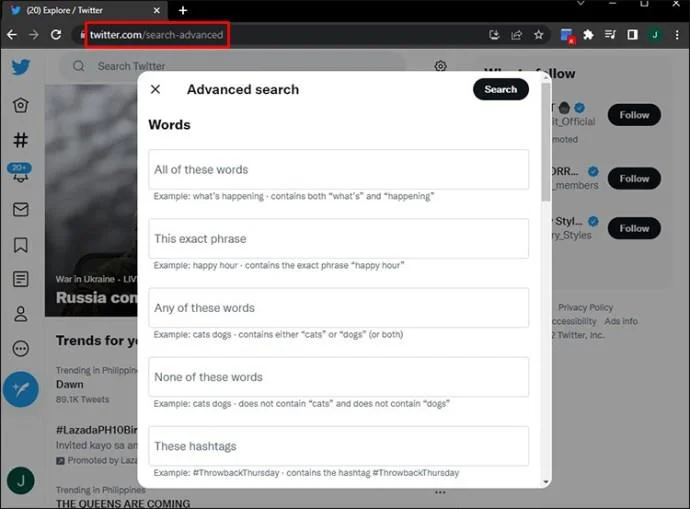The image size is (690, 509).
Task: Open Chrome three-dot menu
Action: click(677, 35)
